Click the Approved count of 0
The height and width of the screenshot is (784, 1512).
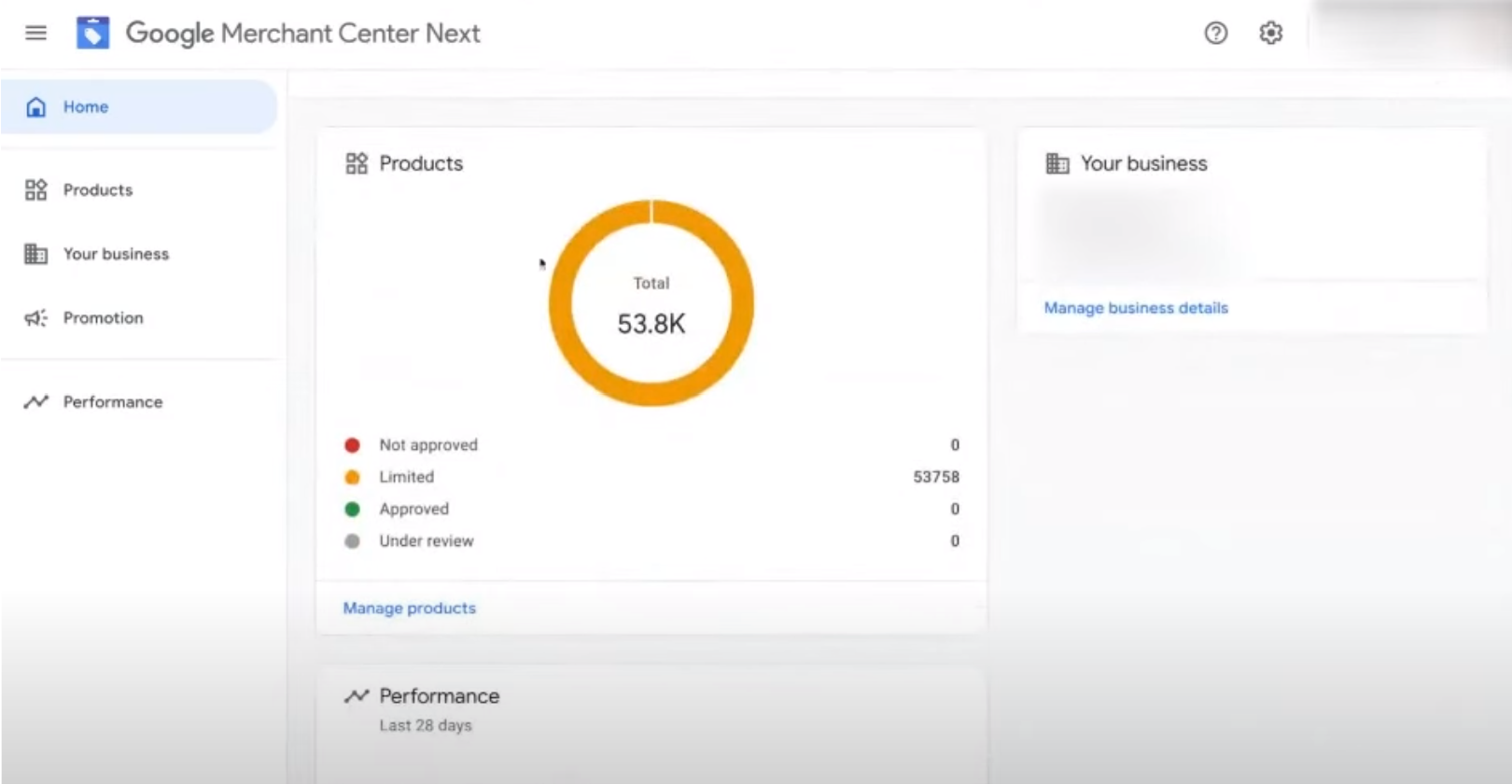pyautogui.click(x=955, y=510)
